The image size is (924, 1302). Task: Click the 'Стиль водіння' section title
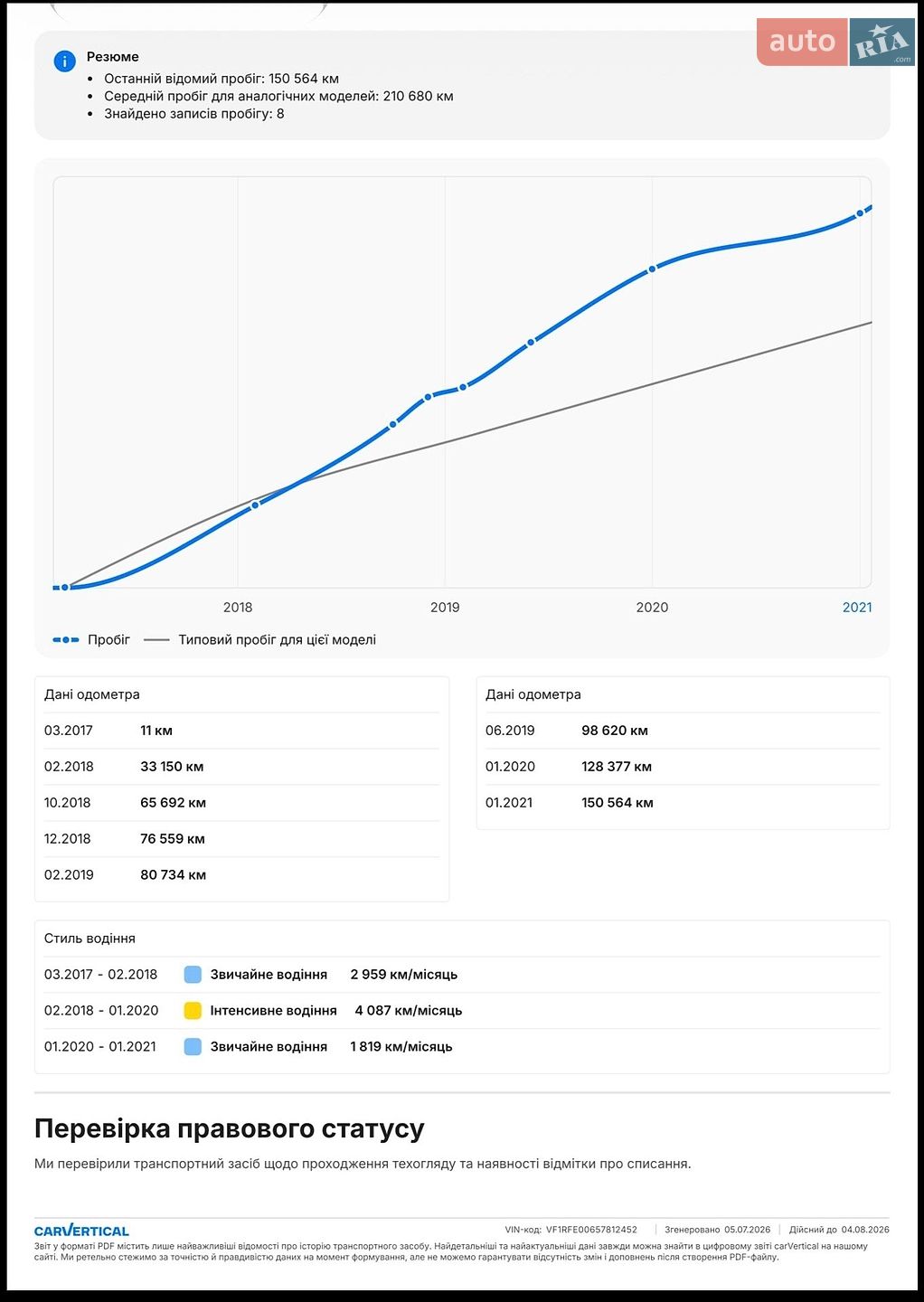[x=90, y=939]
